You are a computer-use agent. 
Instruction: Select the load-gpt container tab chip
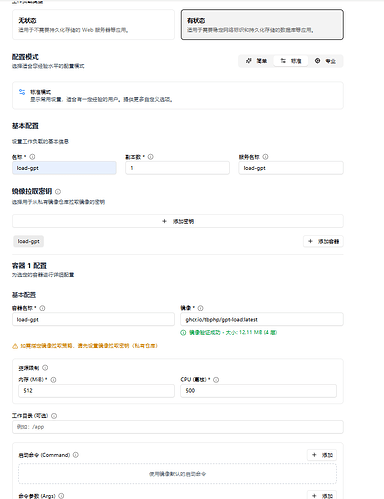[29, 241]
